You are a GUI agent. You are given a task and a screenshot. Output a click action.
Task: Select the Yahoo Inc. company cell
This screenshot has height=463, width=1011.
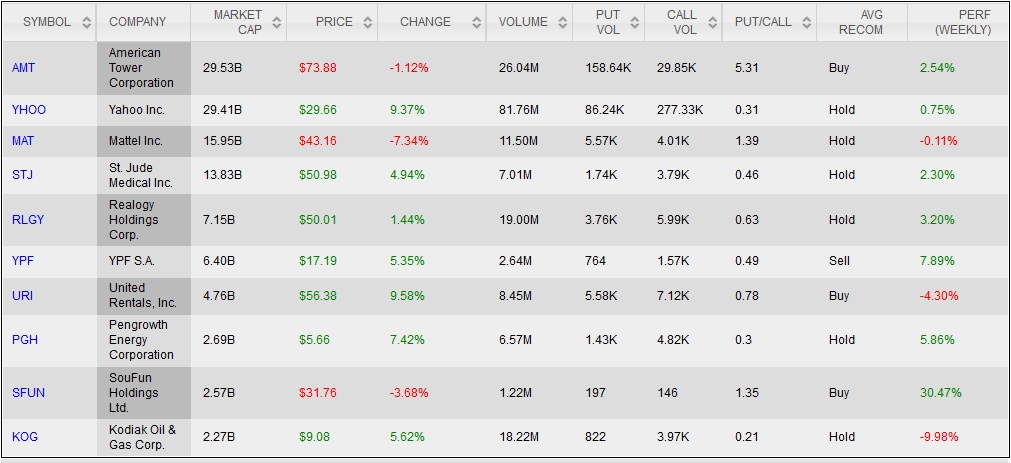[144, 110]
